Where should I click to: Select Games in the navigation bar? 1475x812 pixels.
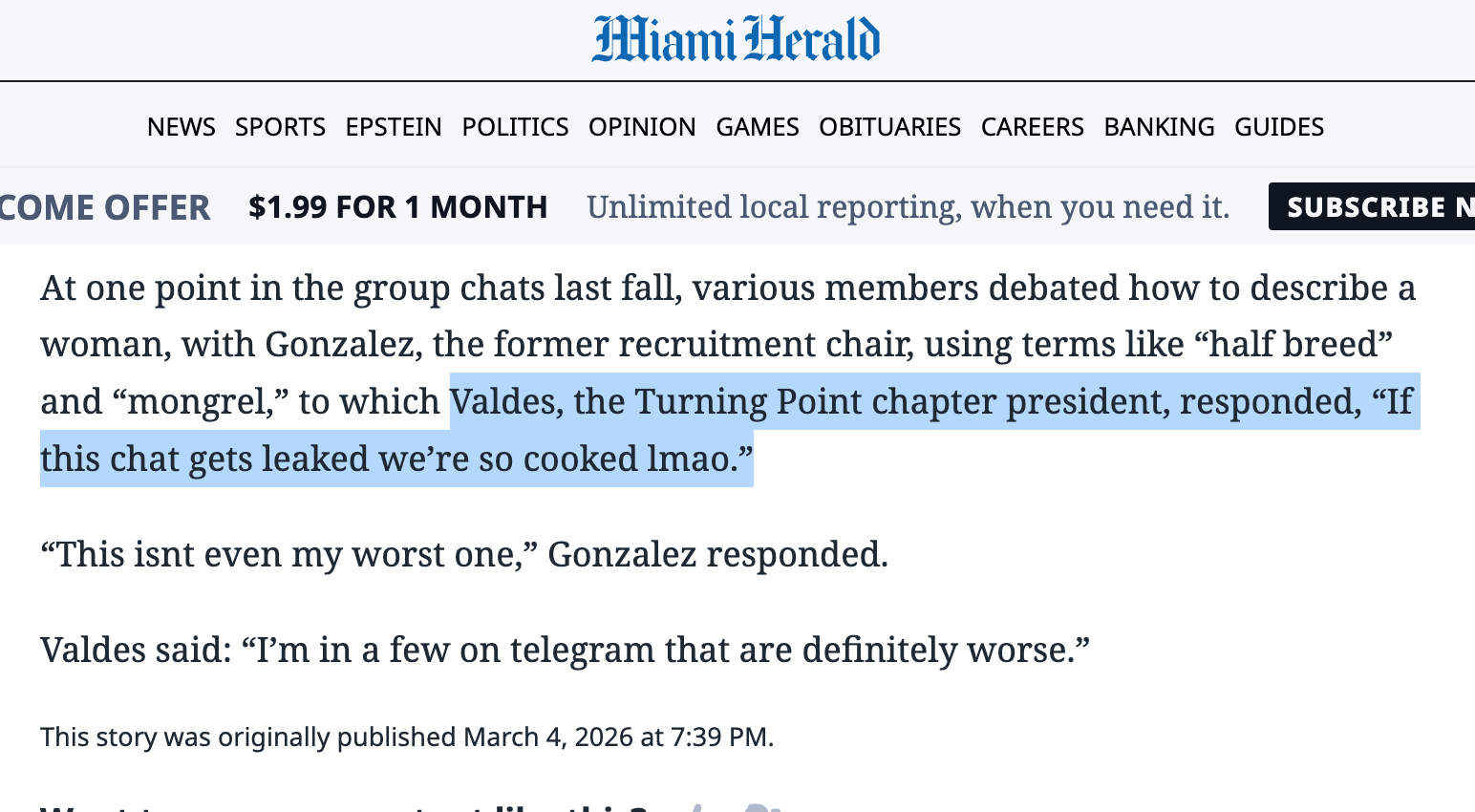click(757, 127)
